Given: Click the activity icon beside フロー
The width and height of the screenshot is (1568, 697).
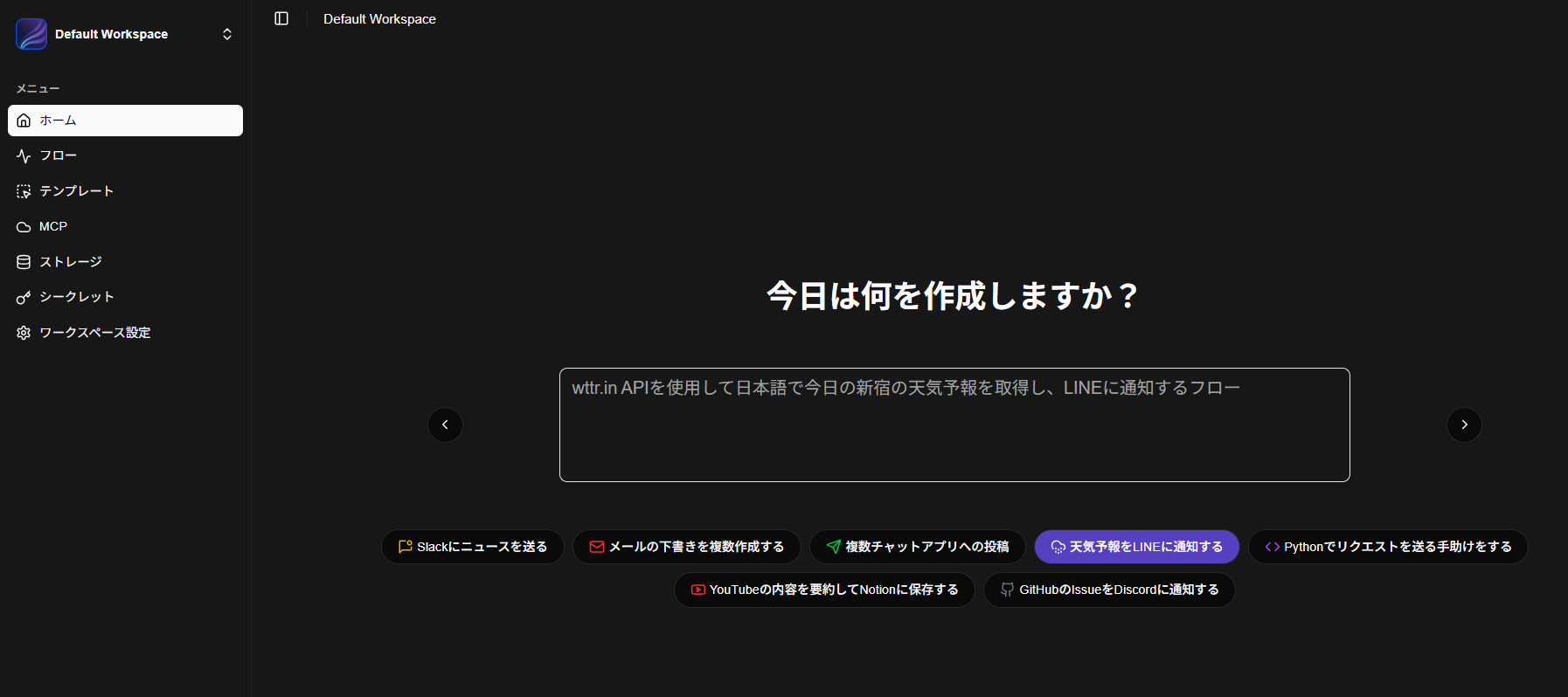Looking at the screenshot, I should (24, 155).
